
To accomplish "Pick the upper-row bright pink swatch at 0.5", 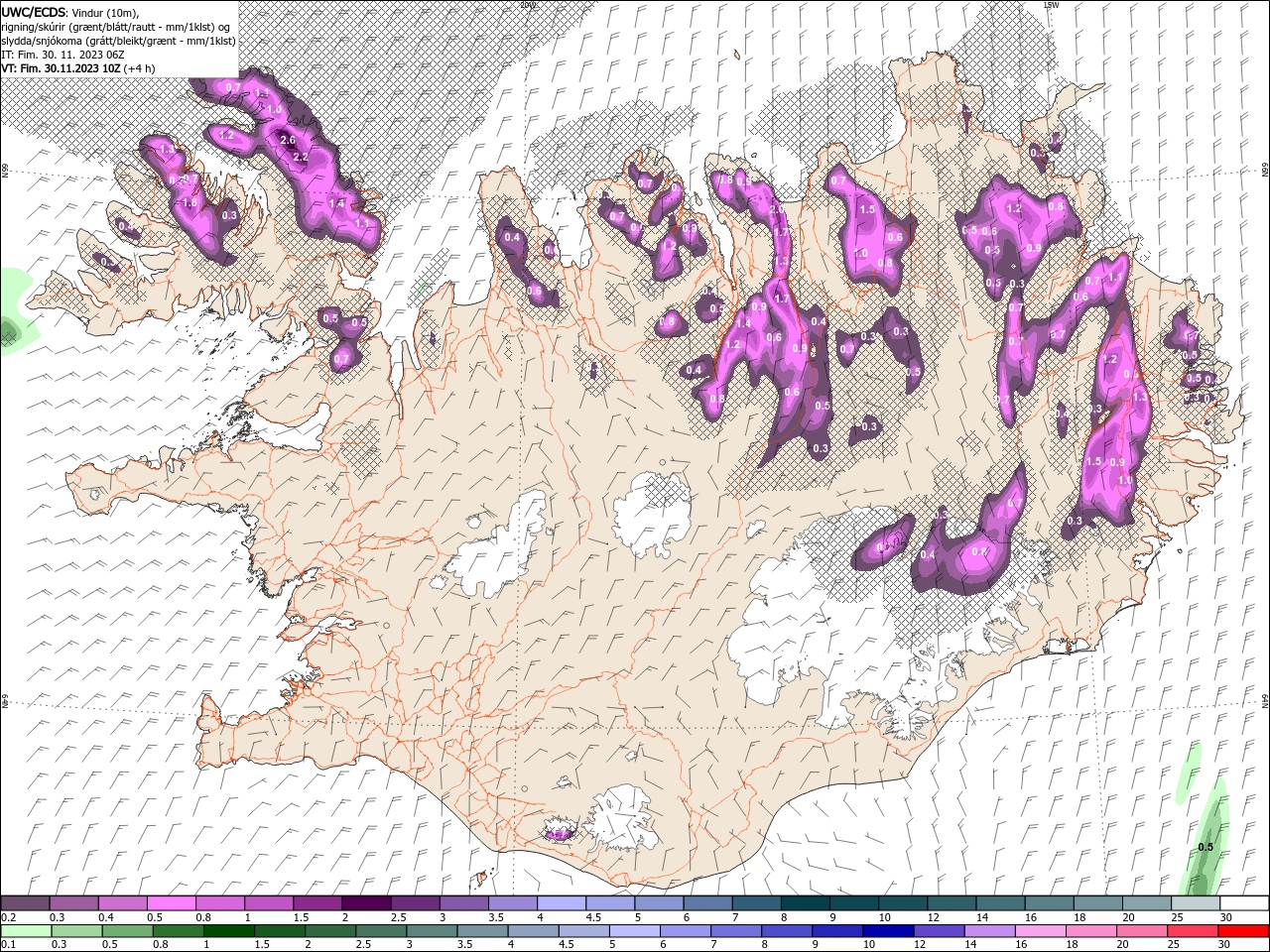I will [171, 903].
